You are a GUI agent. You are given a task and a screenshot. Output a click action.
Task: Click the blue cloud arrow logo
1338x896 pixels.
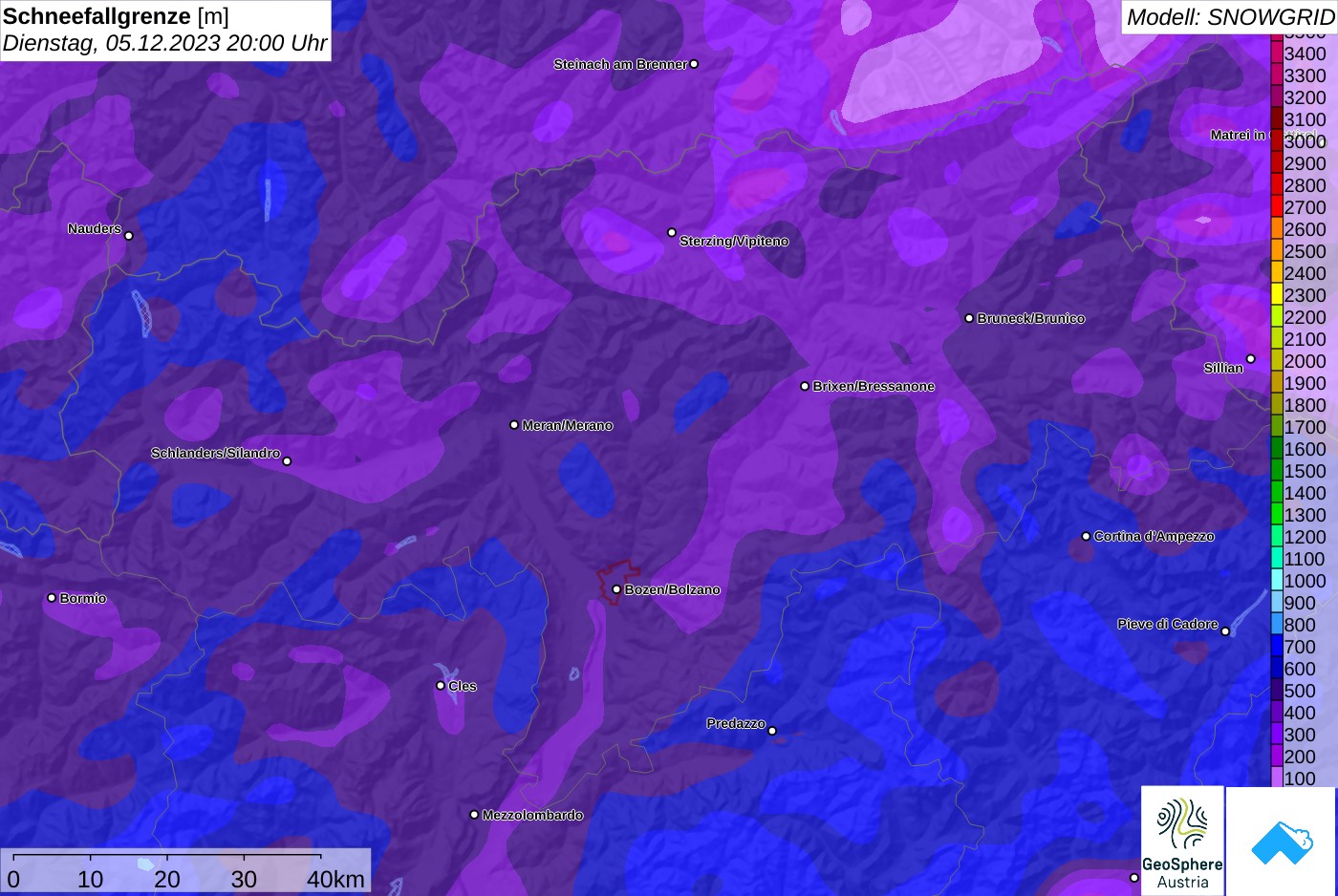pyautogui.click(x=1282, y=842)
